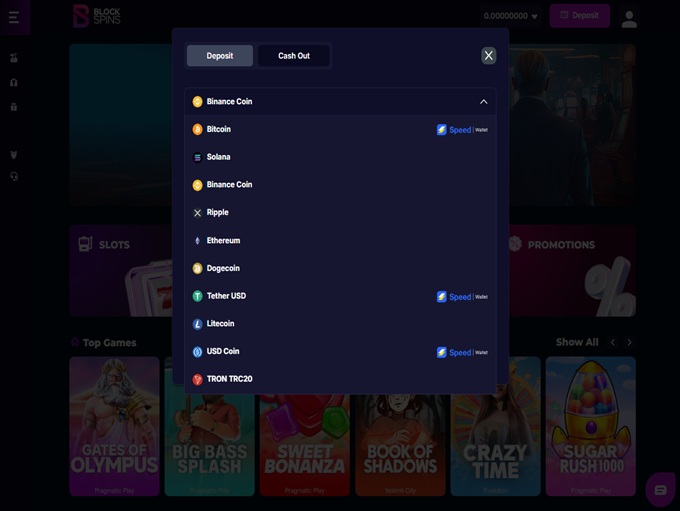The height and width of the screenshot is (511, 680).
Task: Open the live chat bubble icon
Action: 659,490
